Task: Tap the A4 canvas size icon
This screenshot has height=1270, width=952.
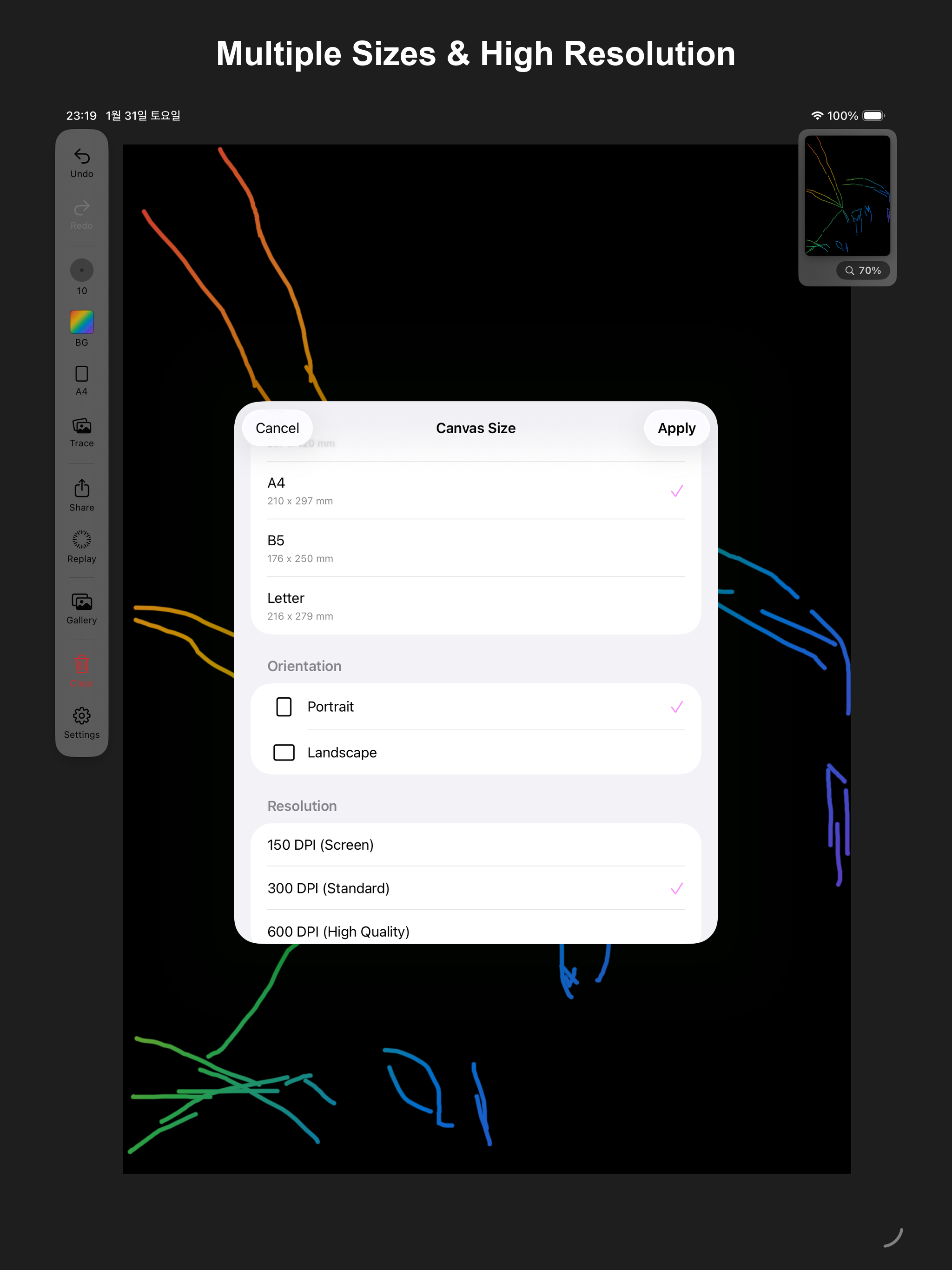Action: pyautogui.click(x=81, y=374)
